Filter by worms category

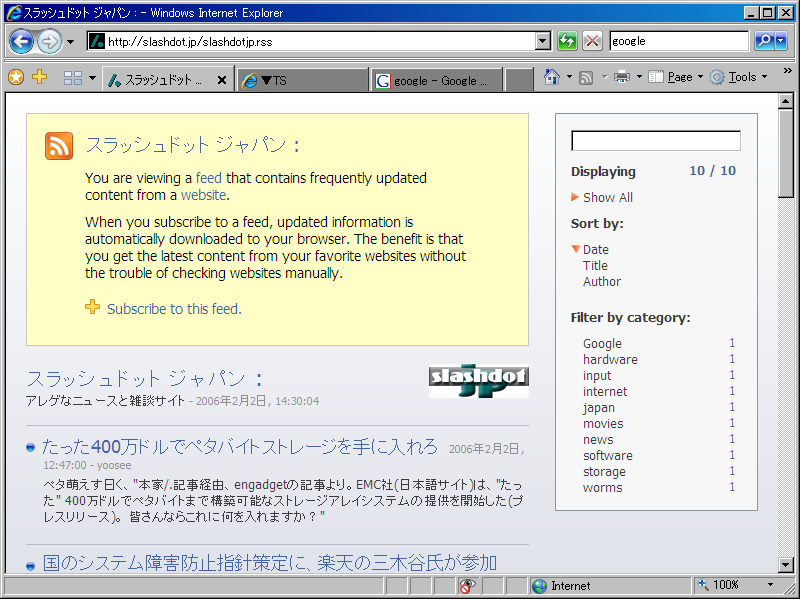pyautogui.click(x=602, y=488)
